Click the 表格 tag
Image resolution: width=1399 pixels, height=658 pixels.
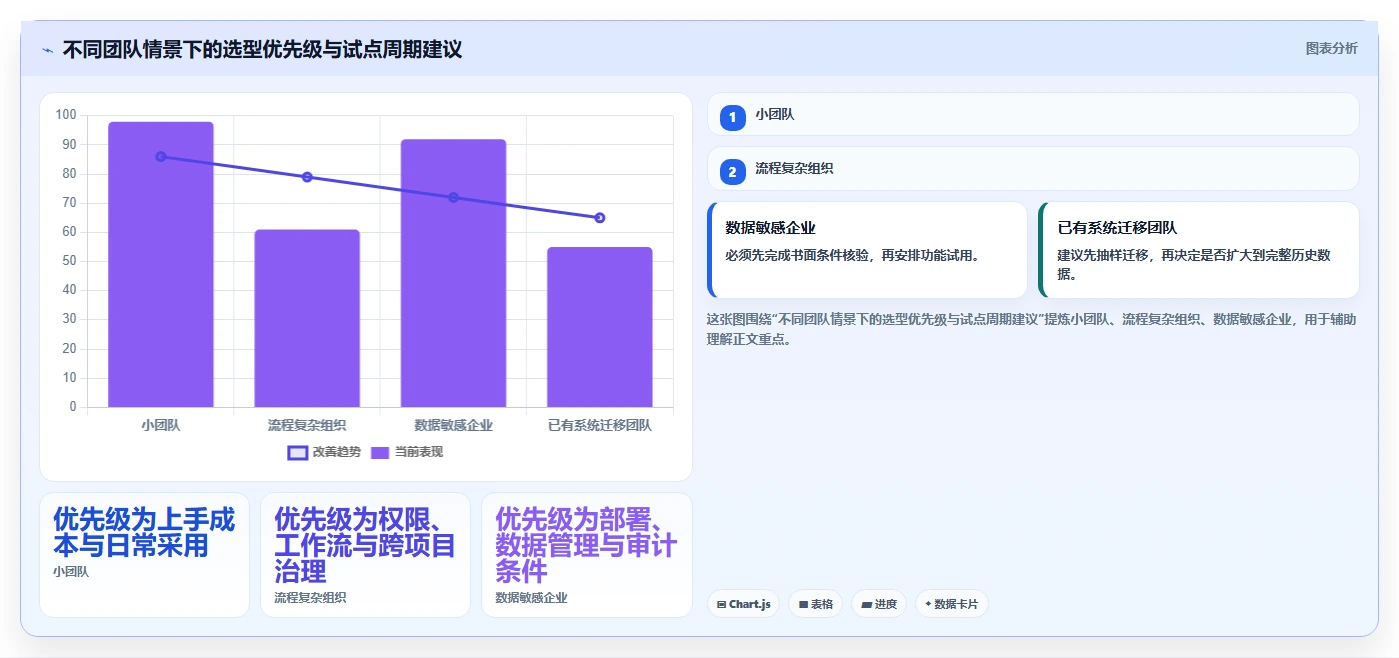[x=815, y=604]
